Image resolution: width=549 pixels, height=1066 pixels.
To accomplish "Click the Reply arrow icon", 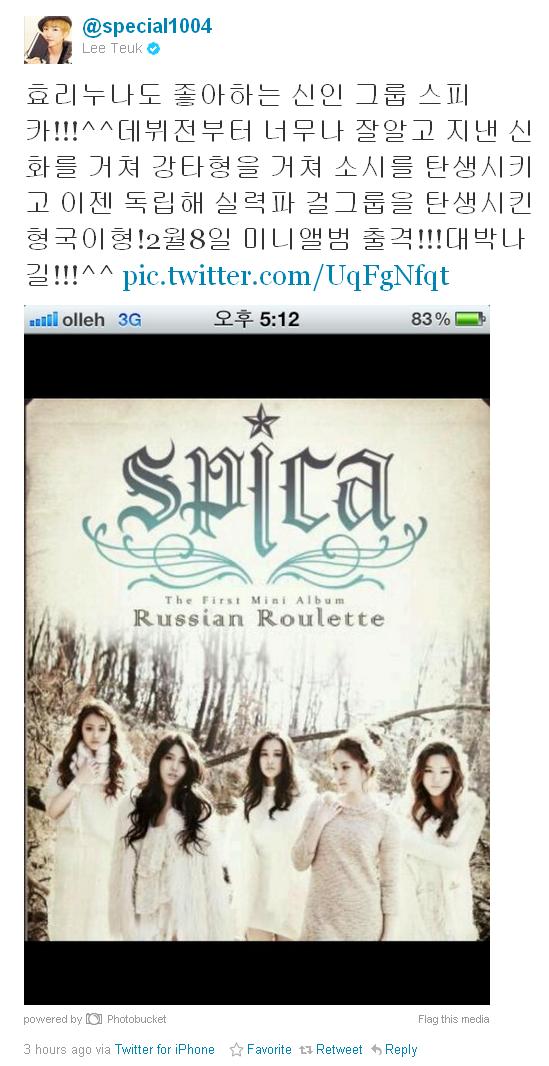I will 376,1049.
